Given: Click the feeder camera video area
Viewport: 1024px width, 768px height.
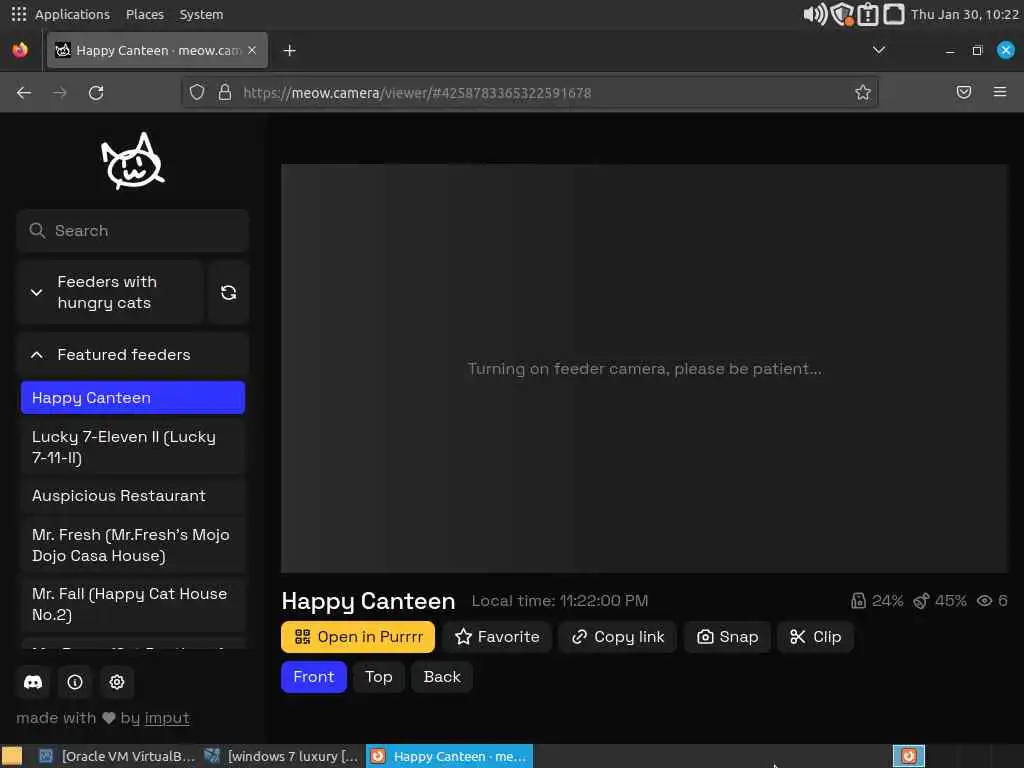Looking at the screenshot, I should click(x=645, y=368).
